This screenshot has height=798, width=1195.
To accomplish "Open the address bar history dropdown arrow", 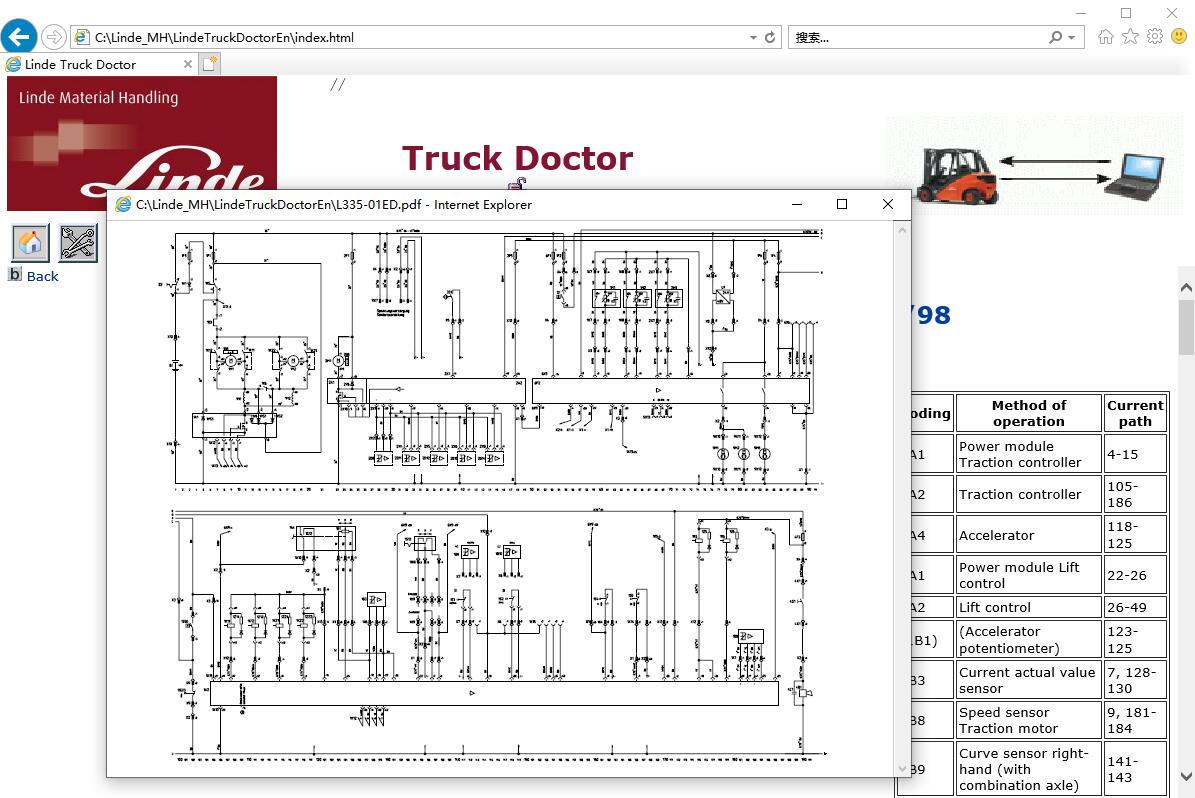I will click(753, 37).
